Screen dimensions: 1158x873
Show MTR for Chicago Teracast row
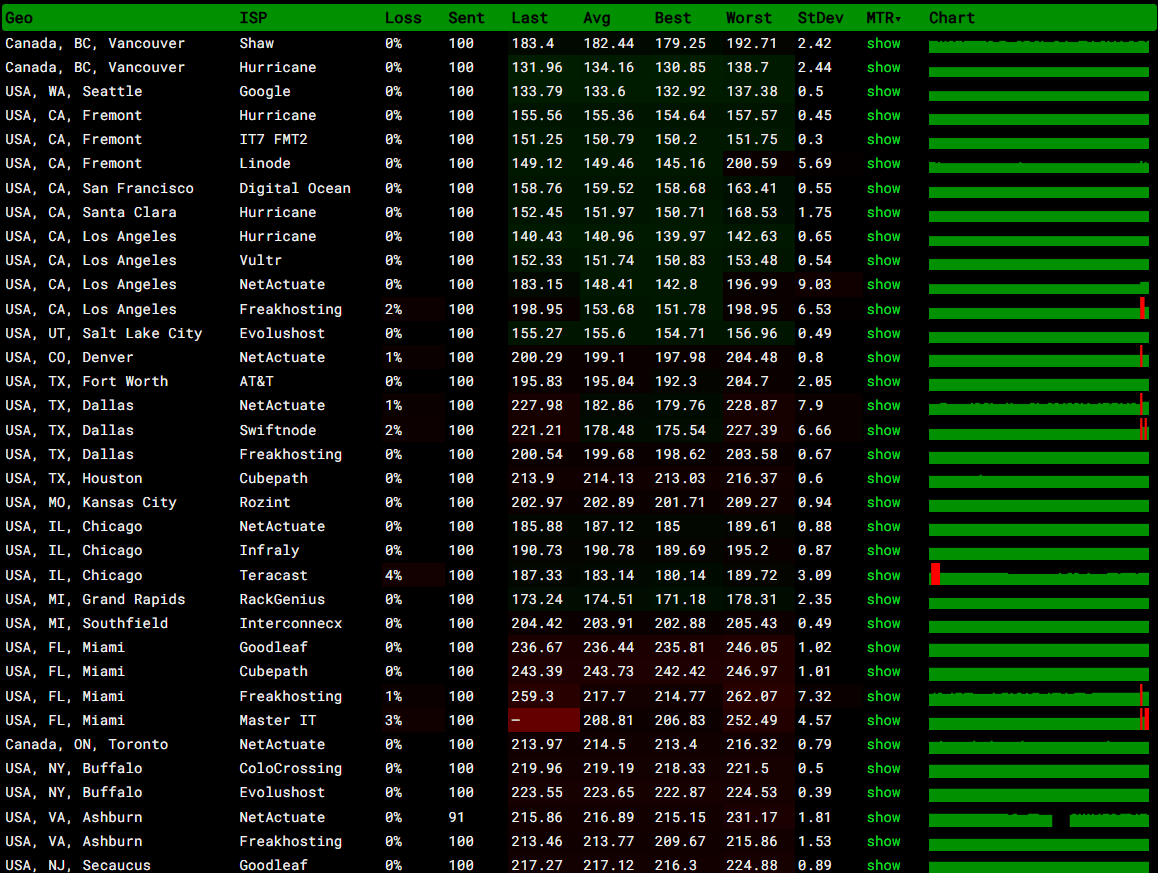click(883, 575)
